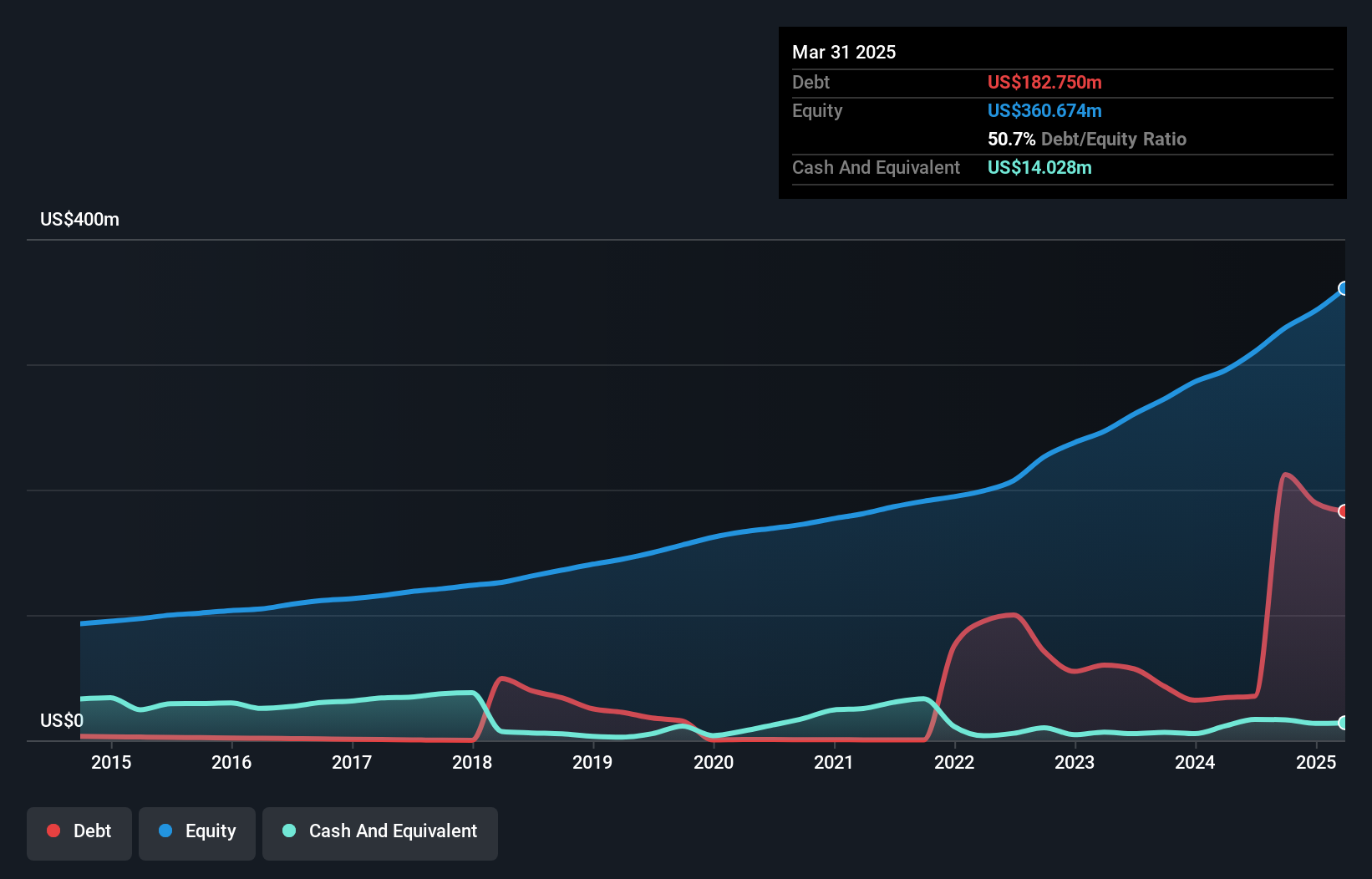Click the red Debt endpoint marker

(x=1344, y=511)
